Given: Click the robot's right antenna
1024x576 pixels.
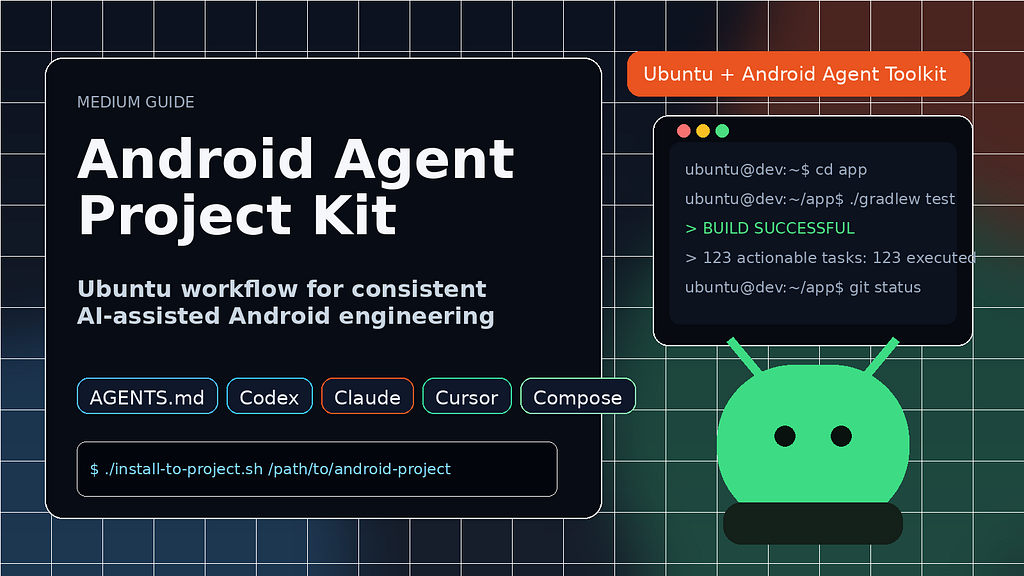Looking at the screenshot, I should 882,357.
